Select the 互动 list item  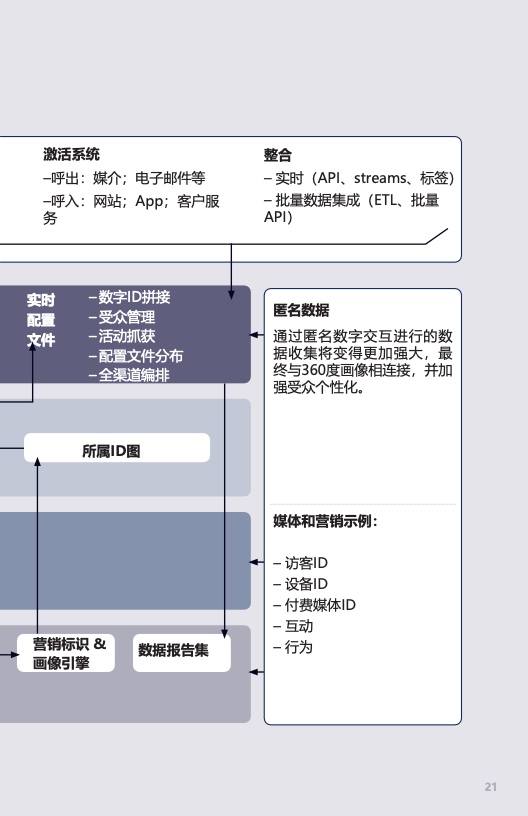pyautogui.click(x=293, y=626)
